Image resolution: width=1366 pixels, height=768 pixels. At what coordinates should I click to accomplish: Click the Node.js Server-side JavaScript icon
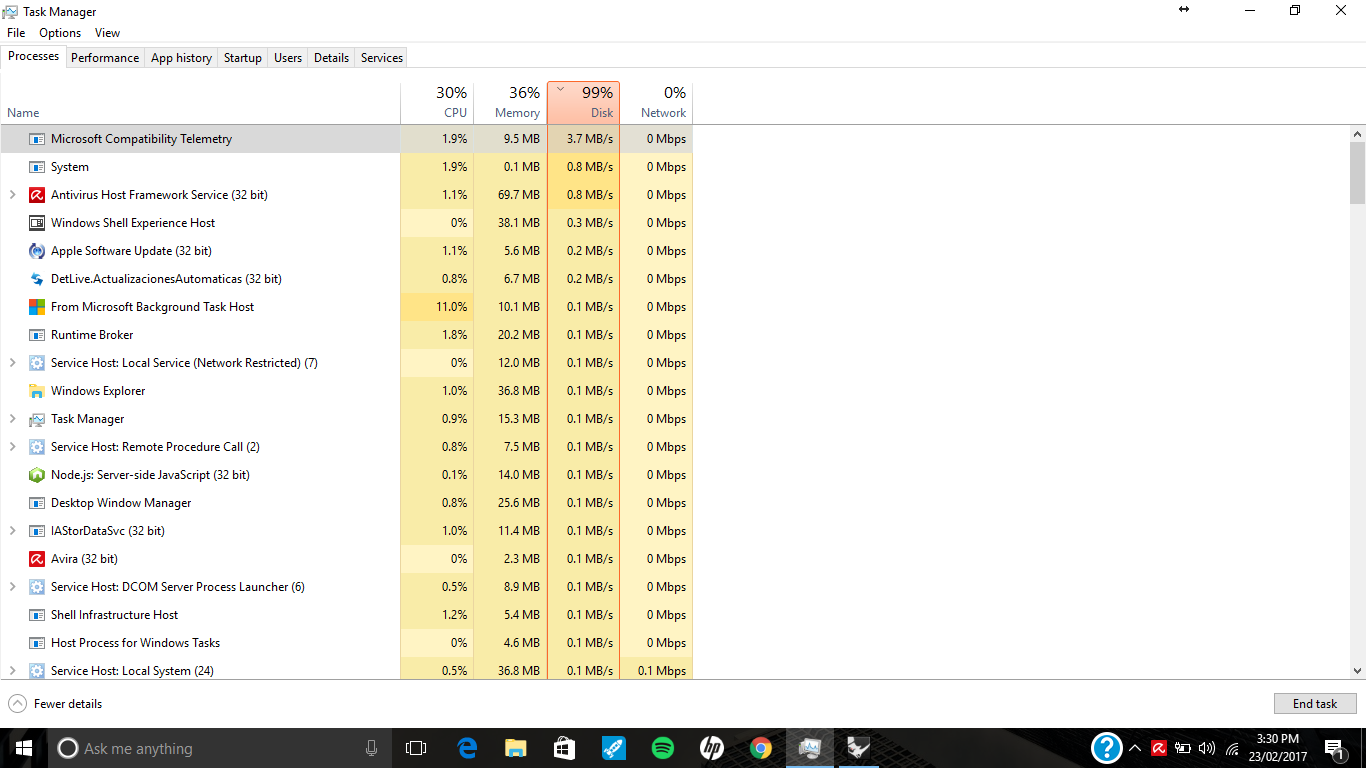[37, 475]
